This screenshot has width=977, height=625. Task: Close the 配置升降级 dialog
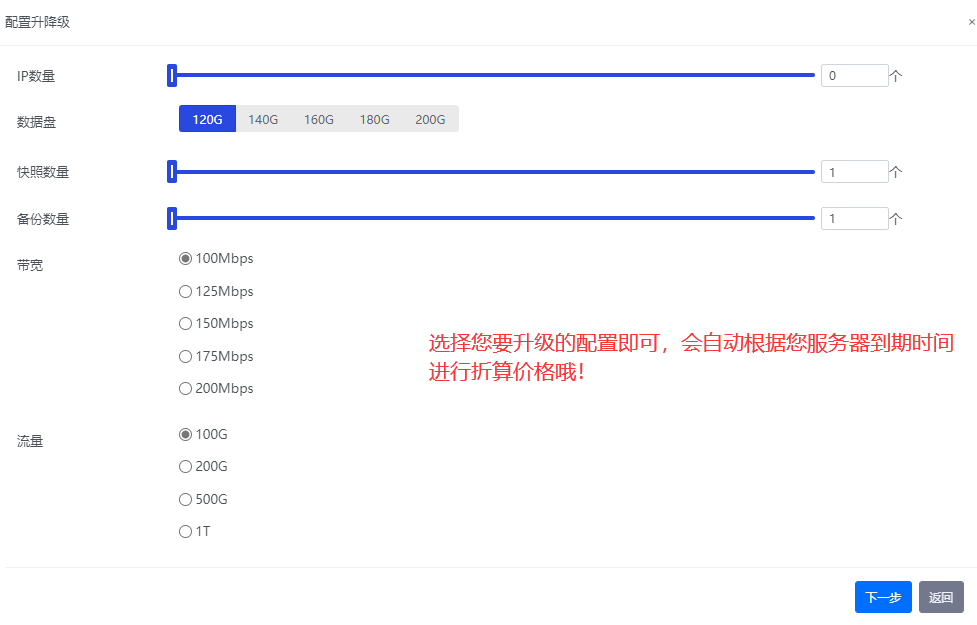(971, 22)
